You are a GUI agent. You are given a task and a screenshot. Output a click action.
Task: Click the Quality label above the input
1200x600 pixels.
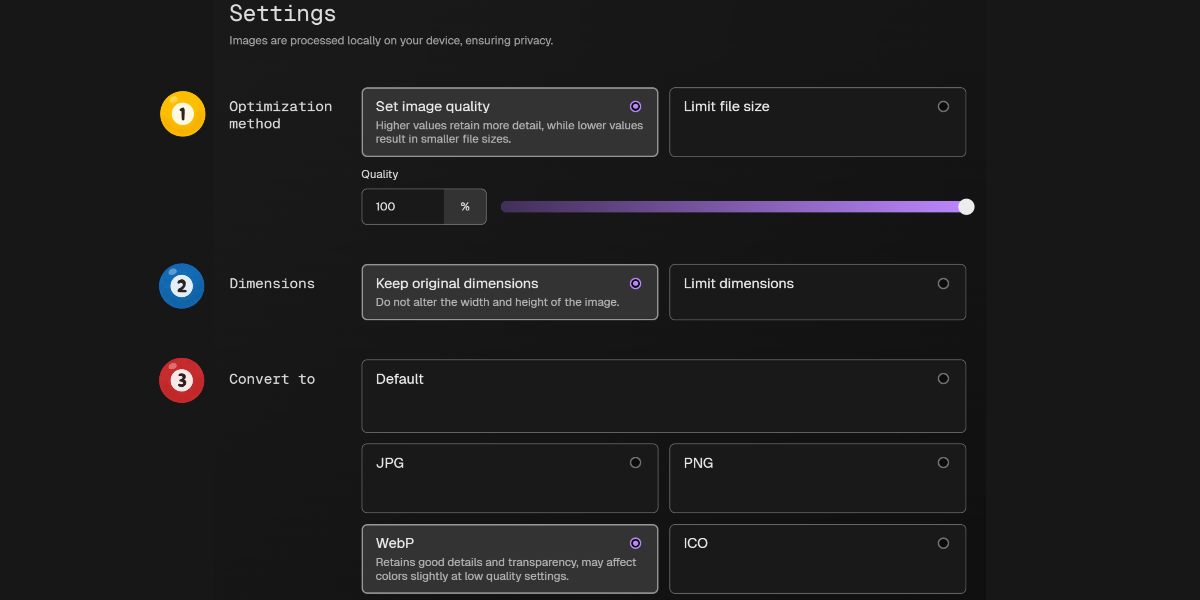point(380,174)
